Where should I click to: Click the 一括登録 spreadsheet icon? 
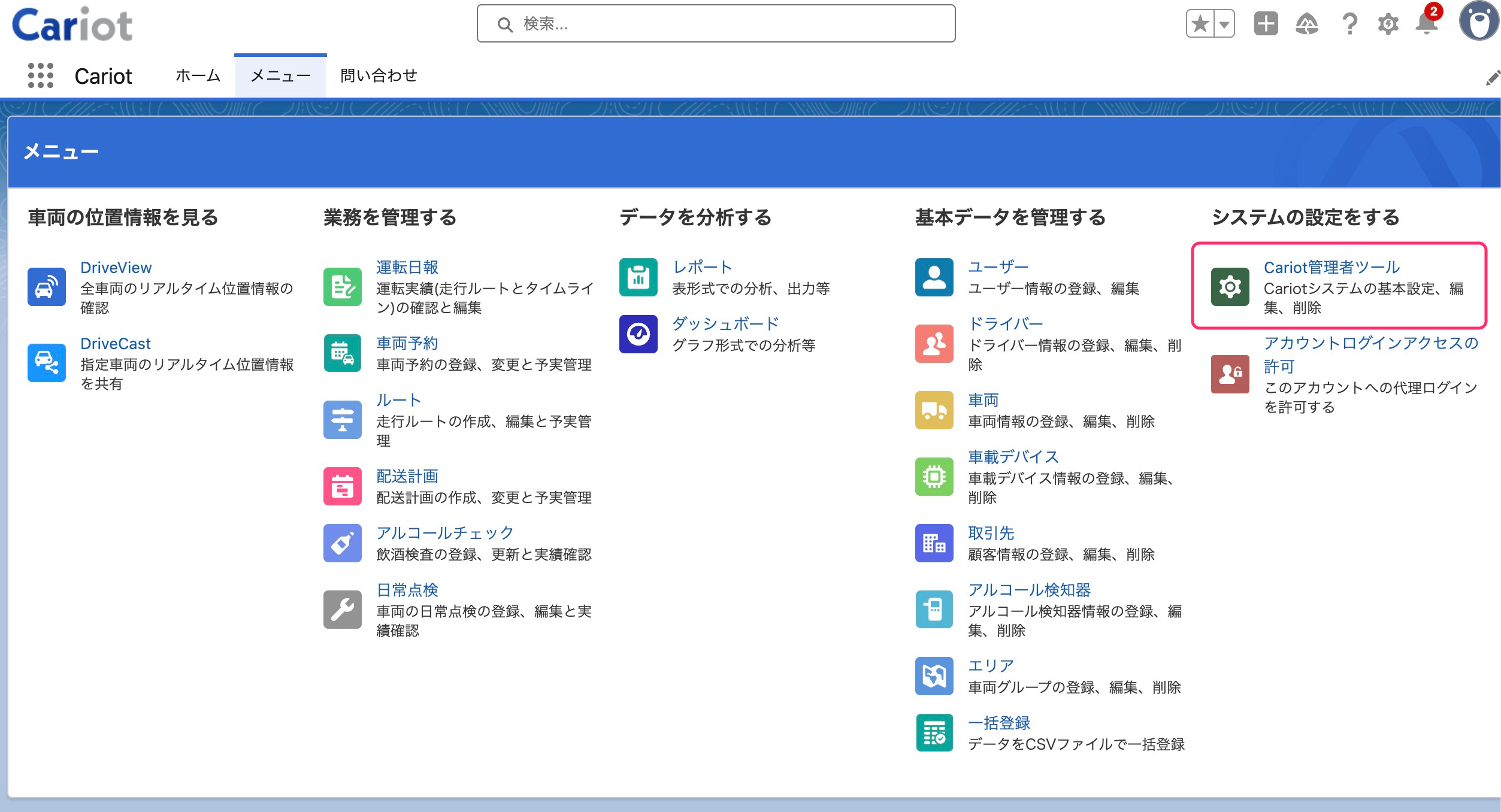click(x=934, y=733)
